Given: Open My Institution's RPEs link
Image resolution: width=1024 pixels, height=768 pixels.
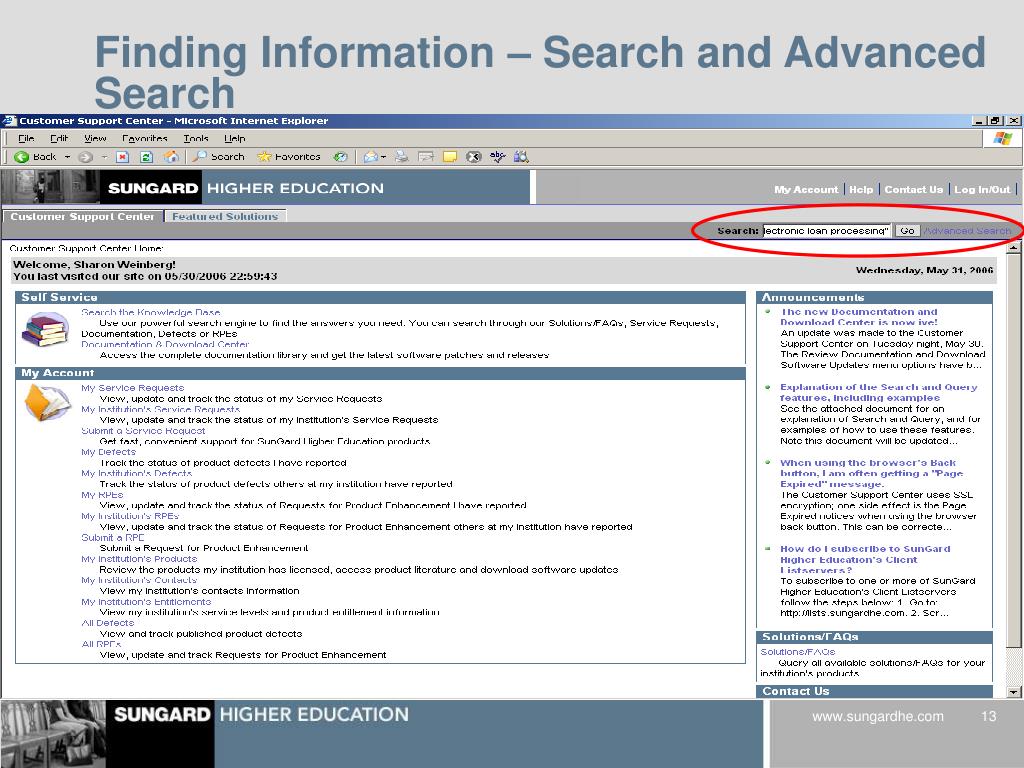Looking at the screenshot, I should point(130,516).
